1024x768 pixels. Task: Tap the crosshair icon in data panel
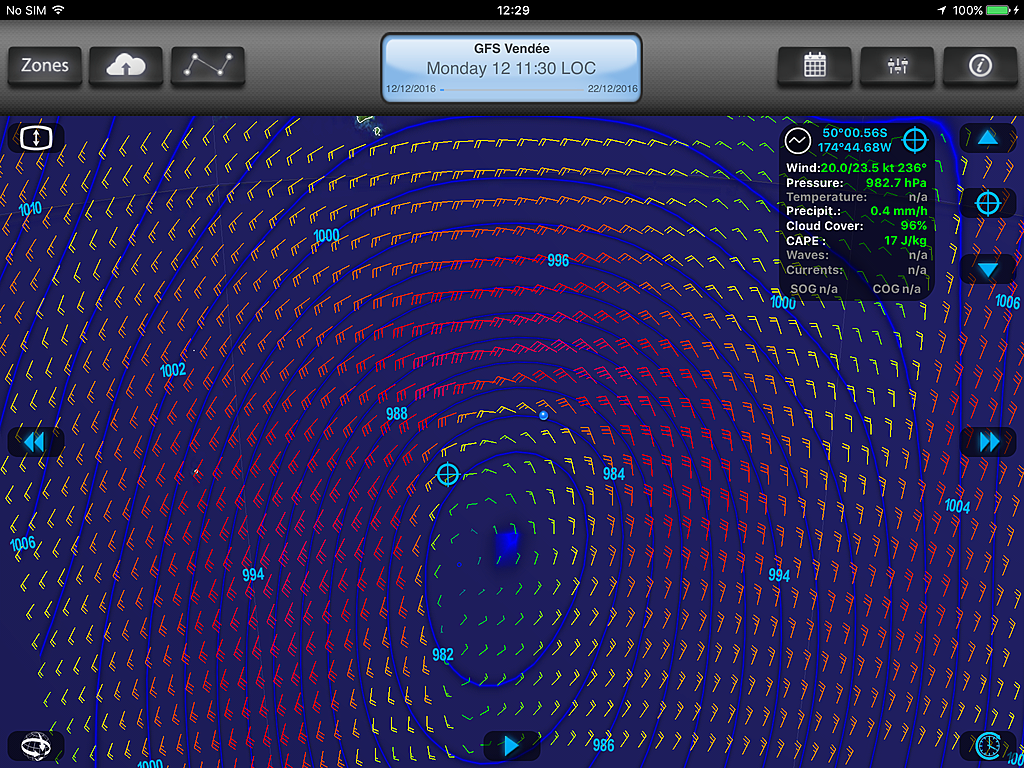tap(914, 140)
